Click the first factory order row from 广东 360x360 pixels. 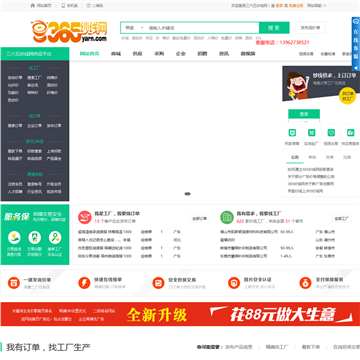(x=130, y=232)
